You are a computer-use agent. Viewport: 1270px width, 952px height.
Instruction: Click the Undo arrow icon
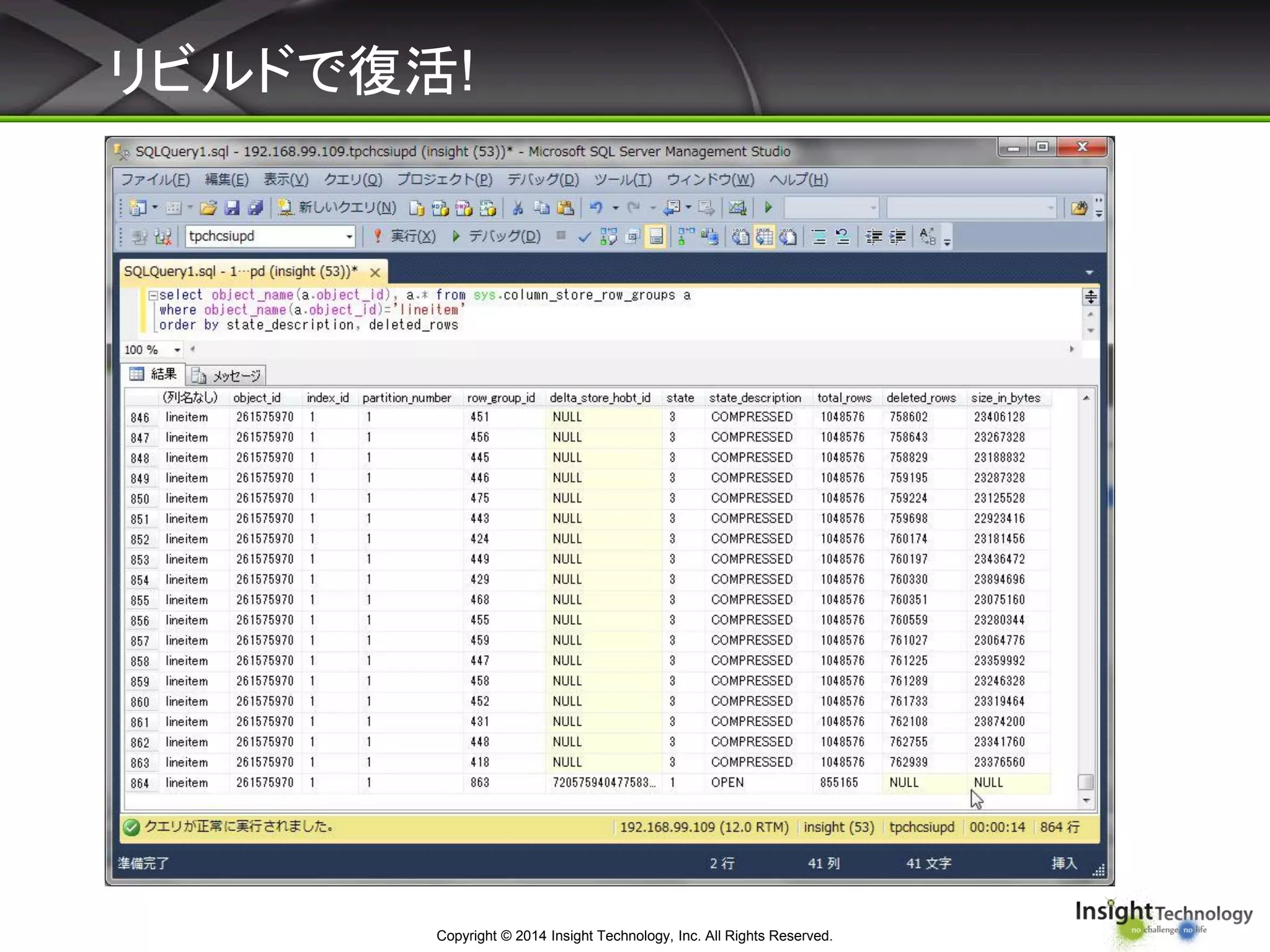(596, 208)
